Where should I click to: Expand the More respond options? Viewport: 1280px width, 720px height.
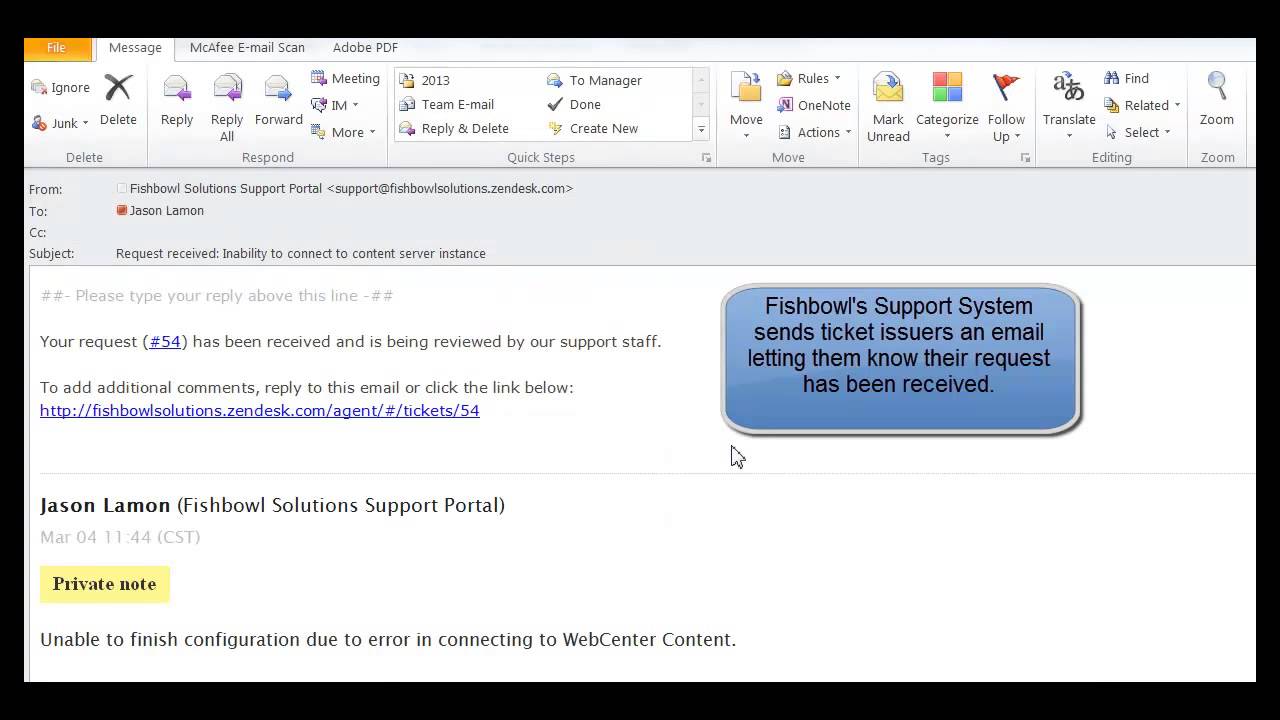click(x=343, y=132)
